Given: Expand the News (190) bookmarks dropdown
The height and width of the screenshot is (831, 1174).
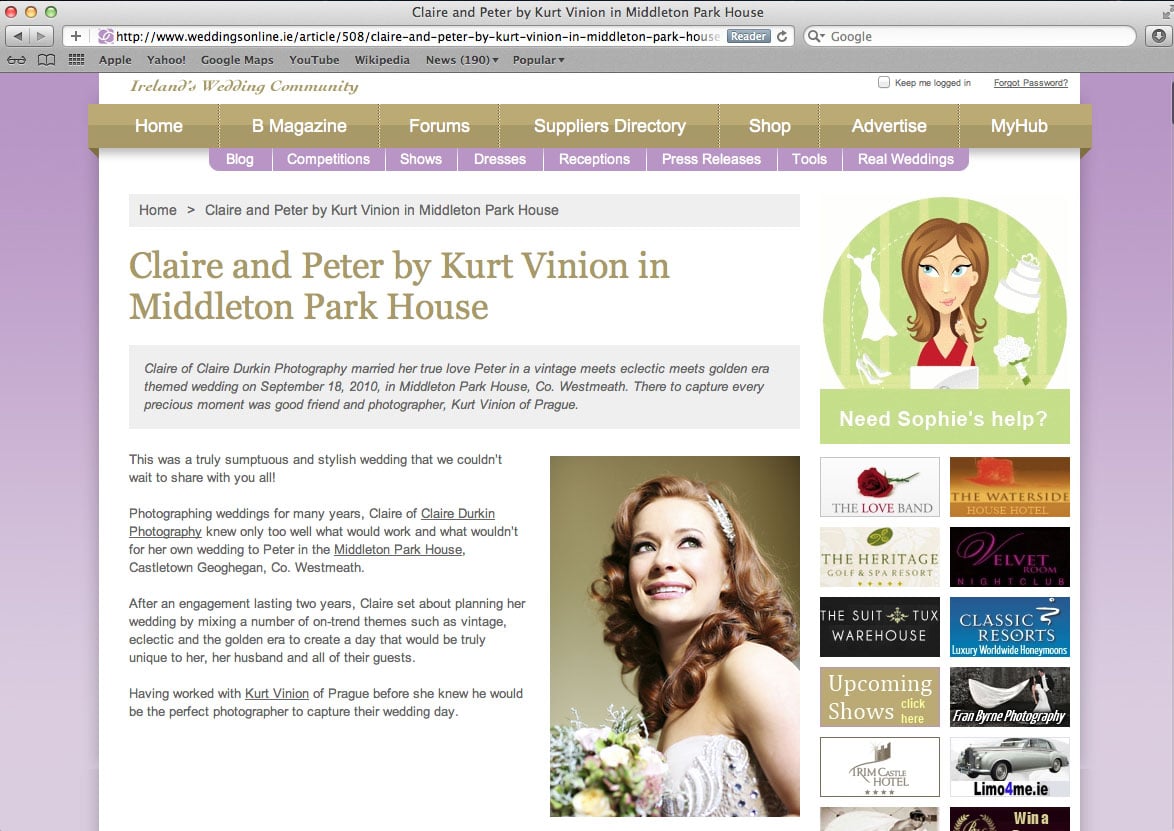Looking at the screenshot, I should click(461, 60).
